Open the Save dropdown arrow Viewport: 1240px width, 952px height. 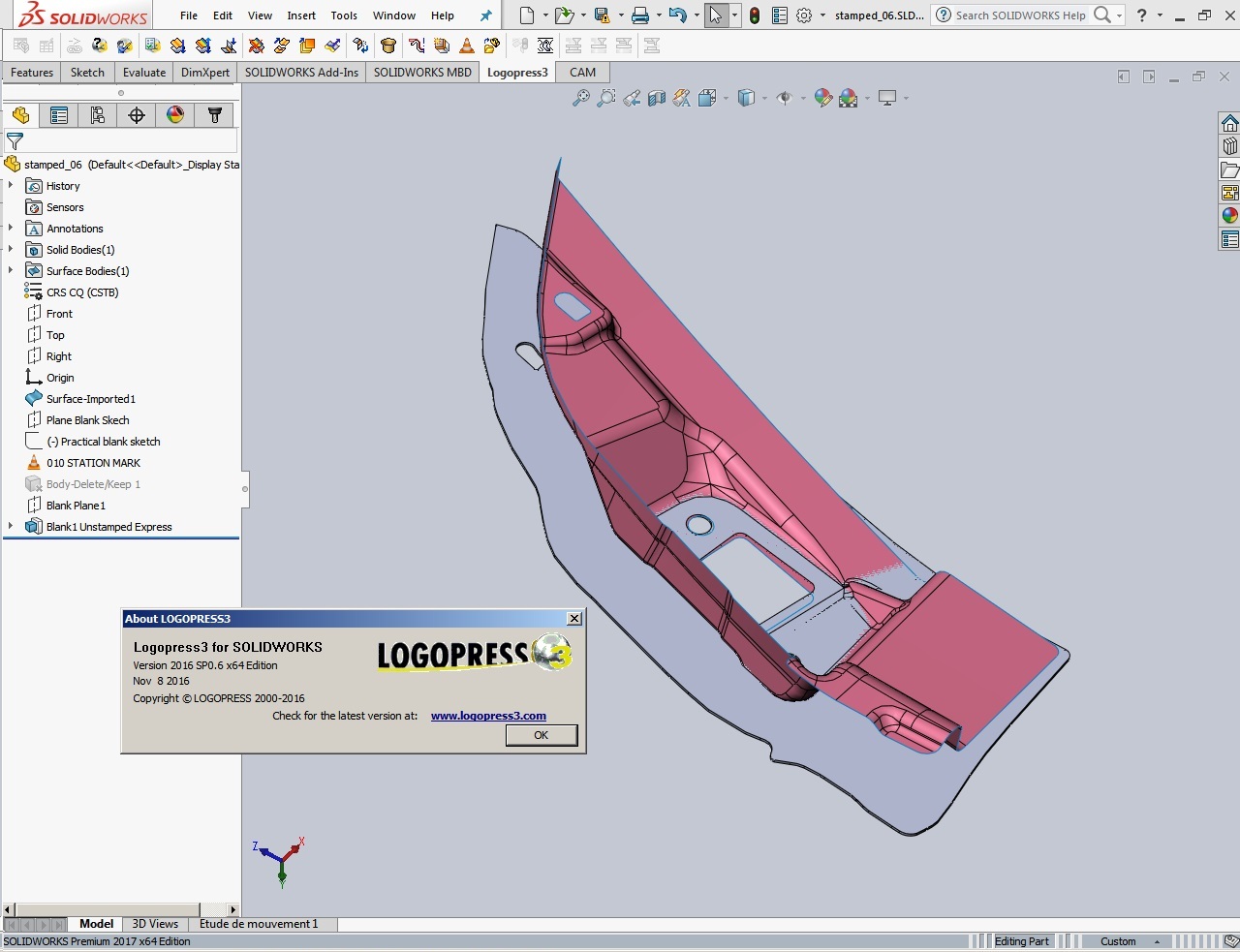click(x=621, y=15)
